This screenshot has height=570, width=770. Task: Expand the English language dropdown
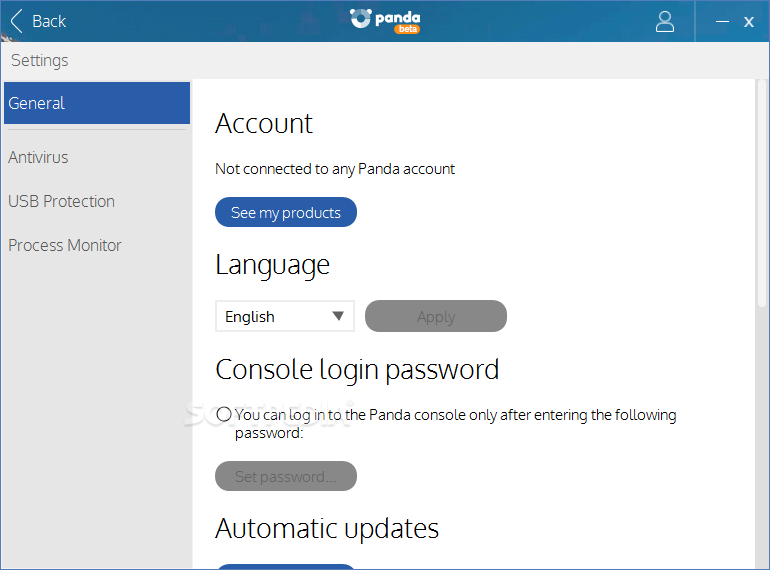285,316
